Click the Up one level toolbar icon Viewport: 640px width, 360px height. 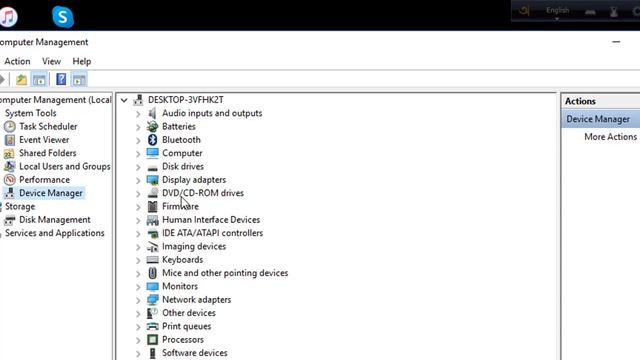click(x=21, y=79)
